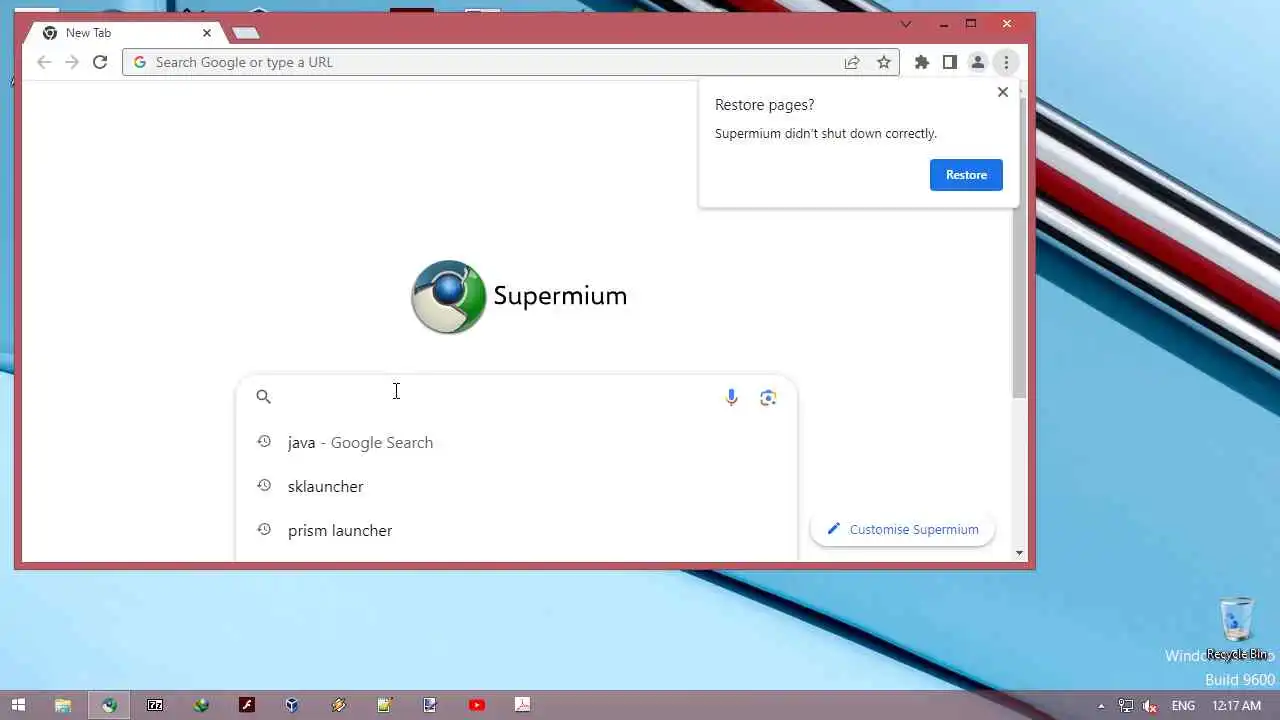
Task: Close the New Tab tab
Action: (207, 33)
